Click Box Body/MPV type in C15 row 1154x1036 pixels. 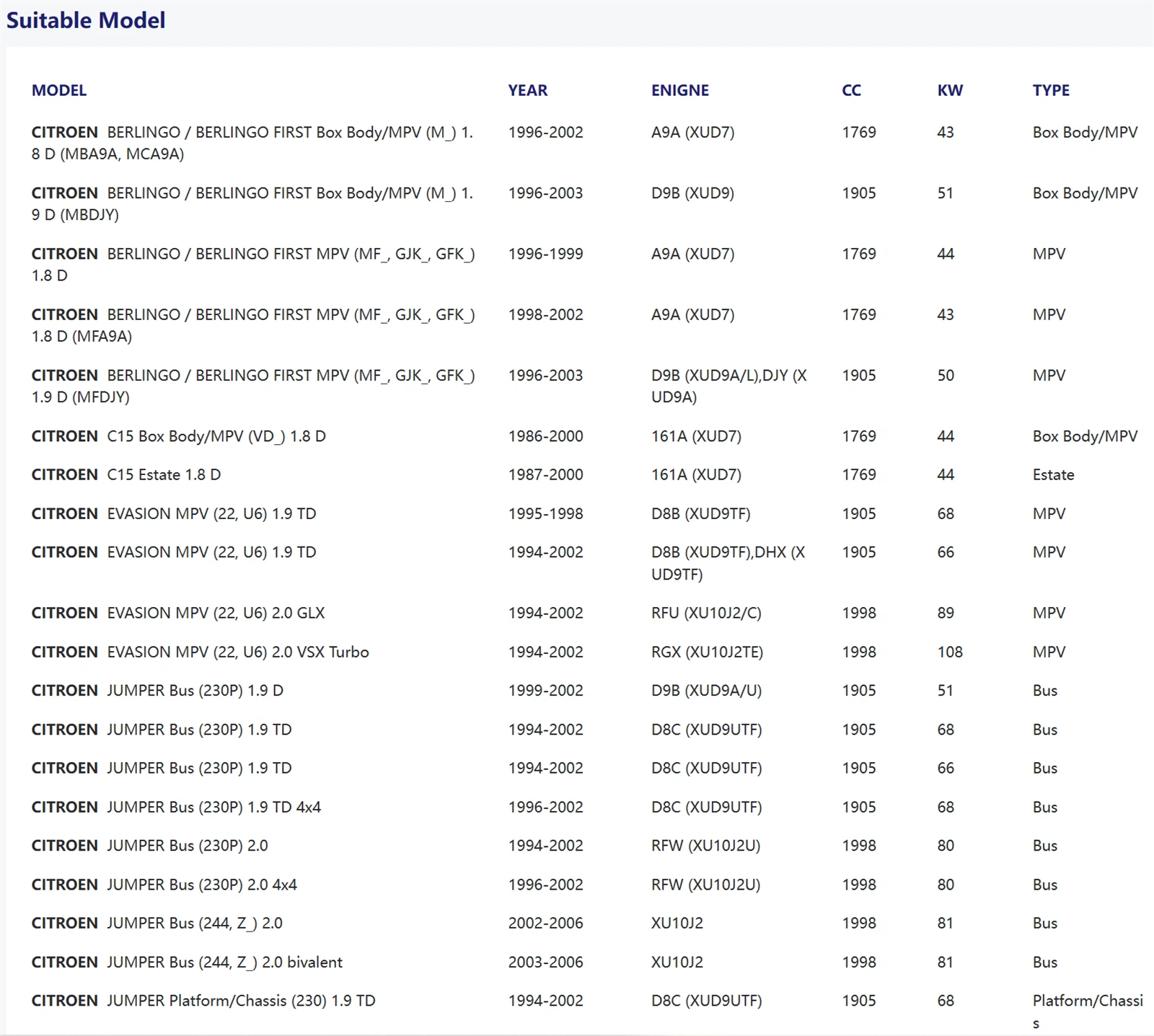click(x=1085, y=436)
